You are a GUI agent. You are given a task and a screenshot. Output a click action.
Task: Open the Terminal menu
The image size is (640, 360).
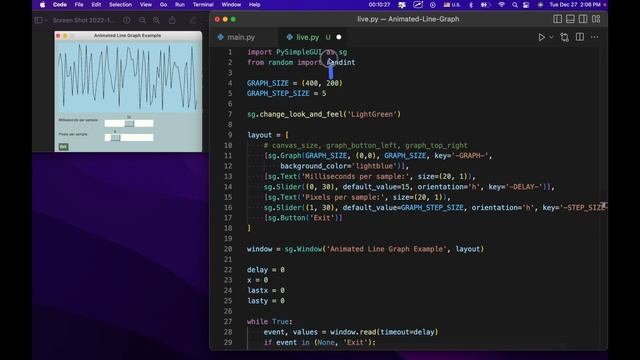(203, 5)
